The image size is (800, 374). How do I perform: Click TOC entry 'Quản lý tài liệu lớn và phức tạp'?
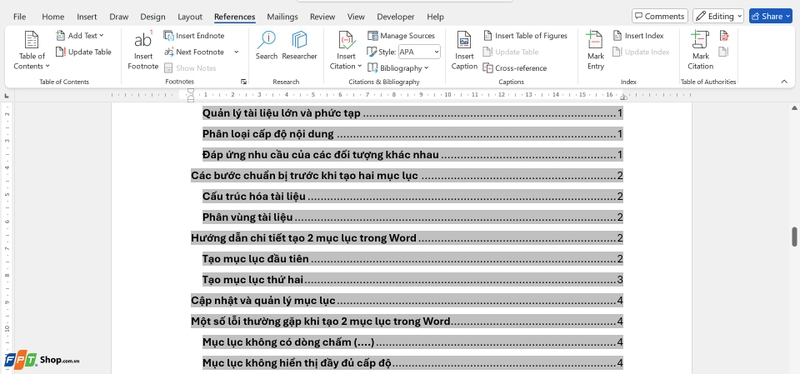click(x=282, y=113)
